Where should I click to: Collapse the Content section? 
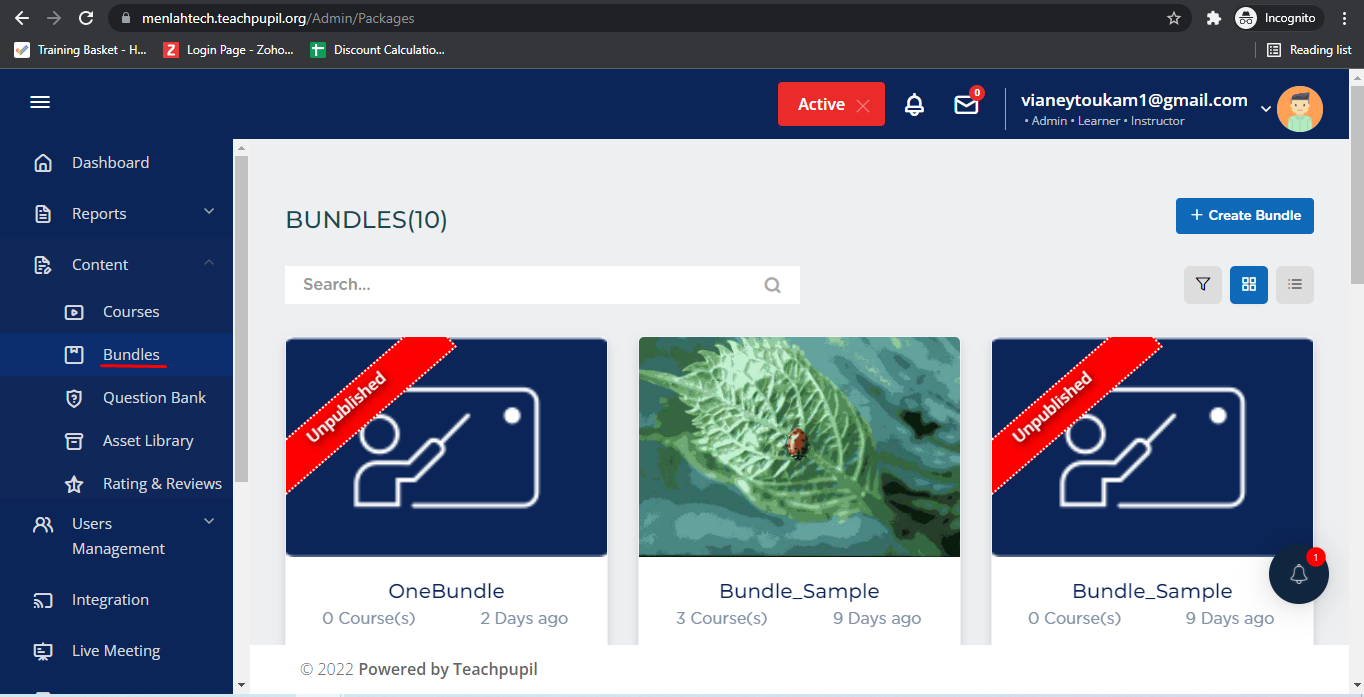(209, 264)
